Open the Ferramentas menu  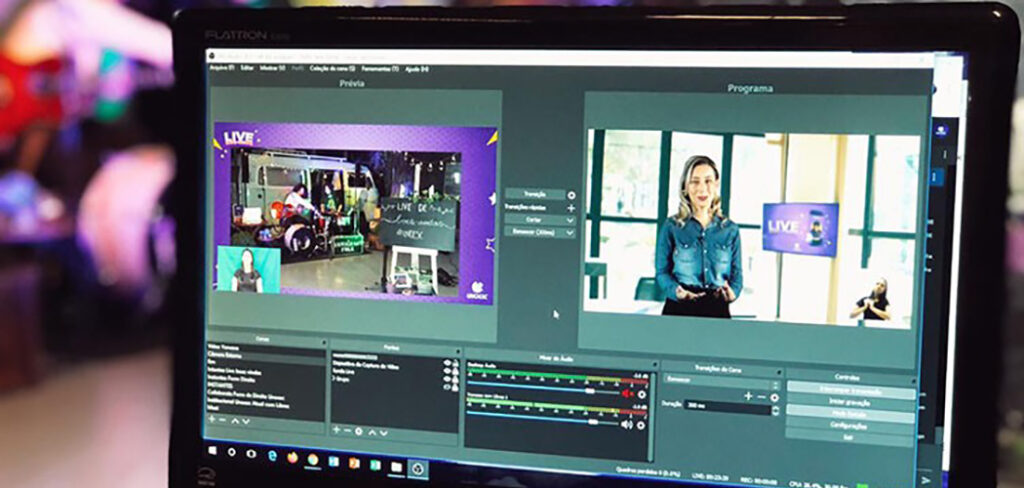pyautogui.click(x=379, y=69)
